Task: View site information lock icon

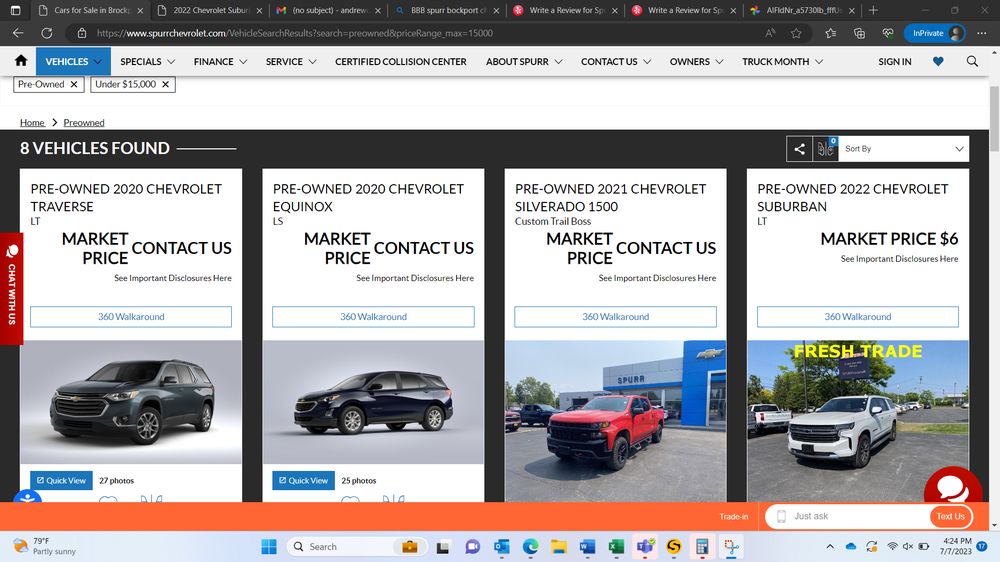Action: [x=82, y=33]
